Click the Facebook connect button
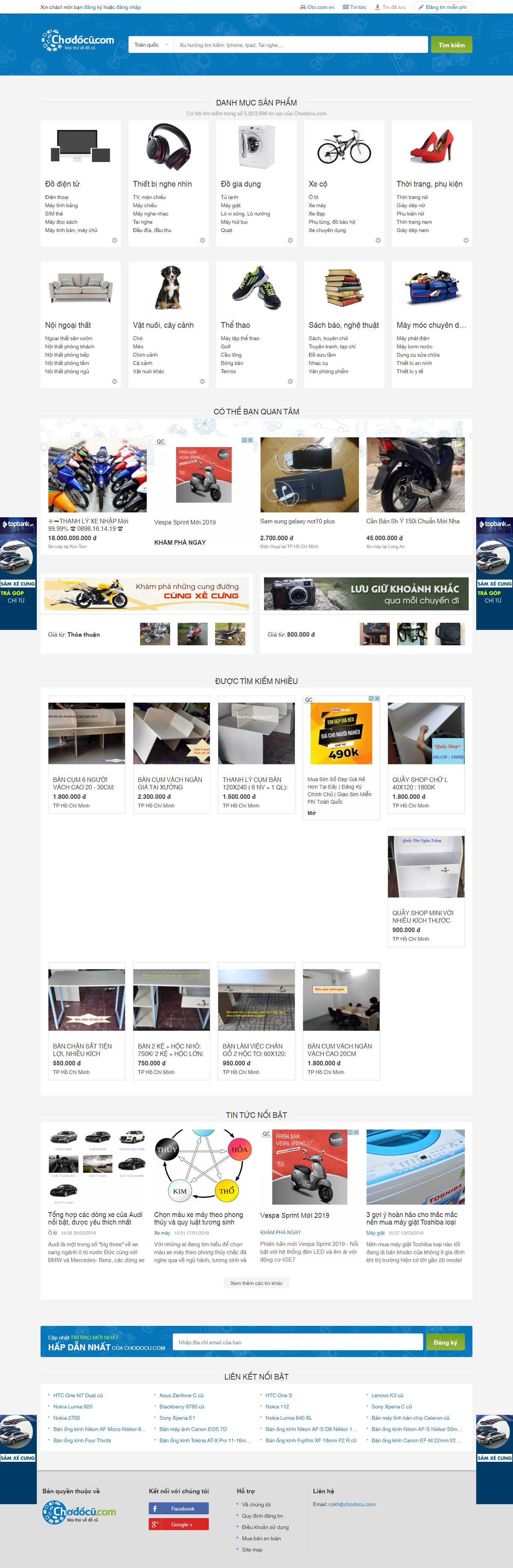The image size is (513, 1568). (178, 1508)
